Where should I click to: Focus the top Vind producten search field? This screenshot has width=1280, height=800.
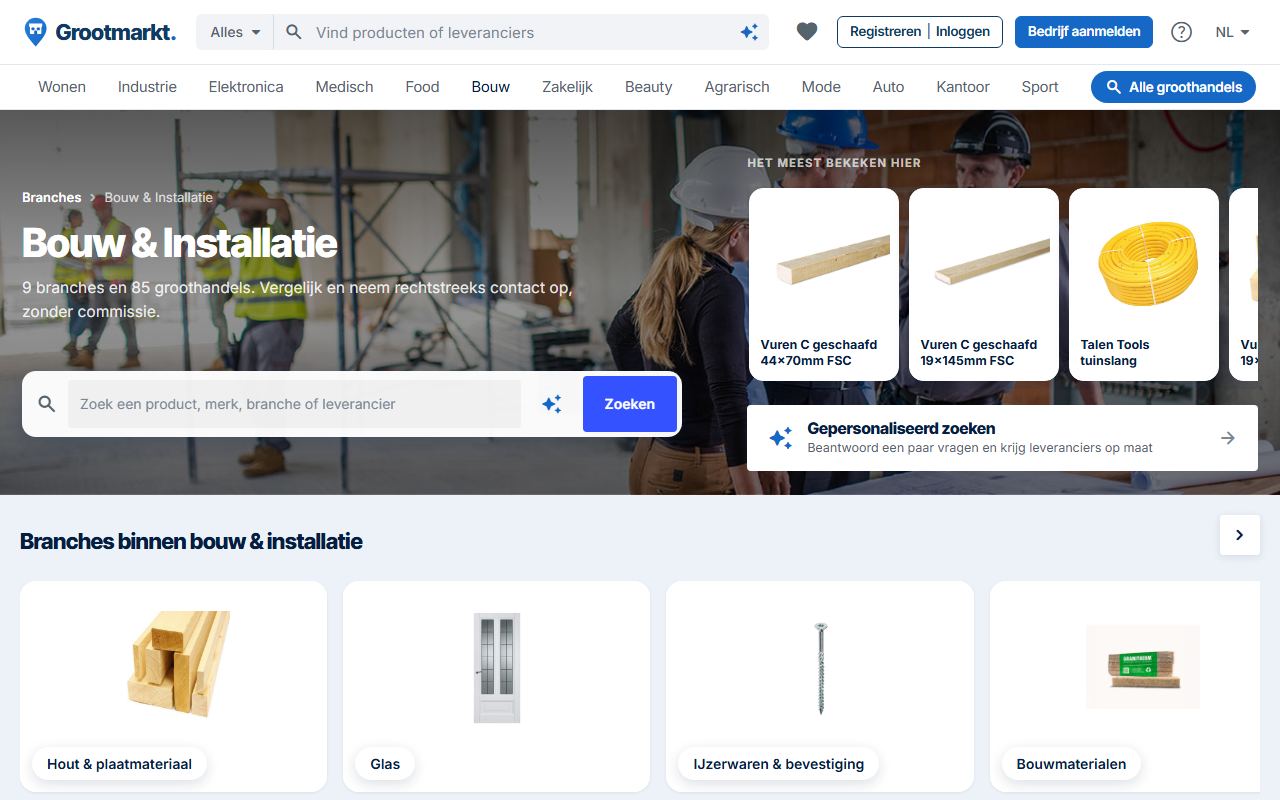pyautogui.click(x=520, y=32)
